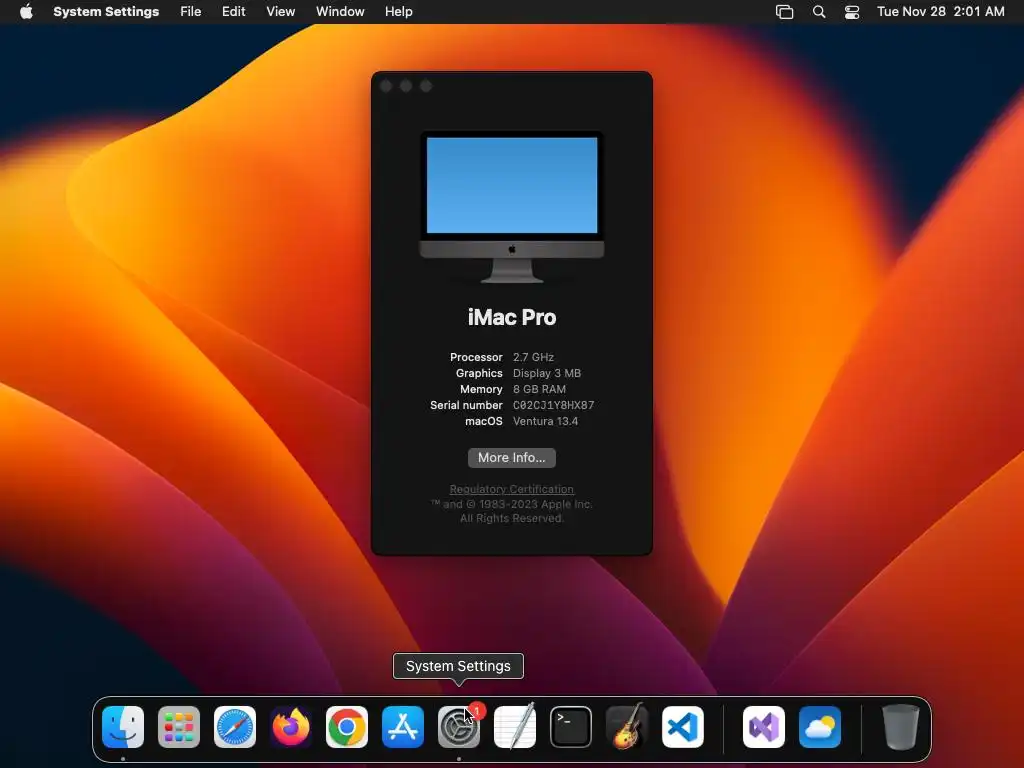Viewport: 1024px width, 768px height.
Task: Open the System Settings app menu
Action: (106, 12)
